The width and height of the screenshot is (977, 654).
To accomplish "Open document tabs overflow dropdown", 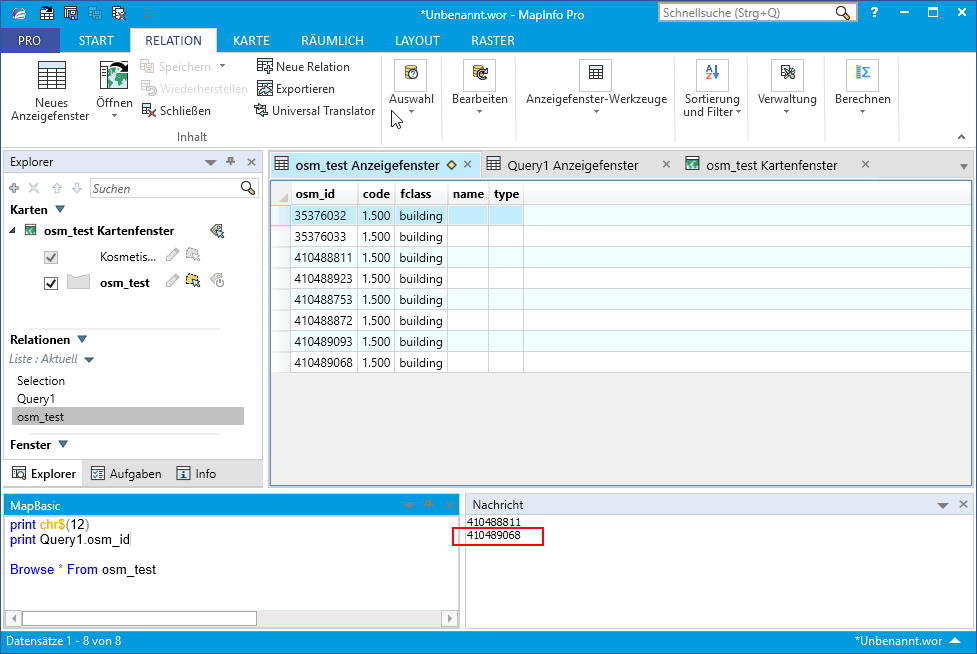I will coord(964,166).
